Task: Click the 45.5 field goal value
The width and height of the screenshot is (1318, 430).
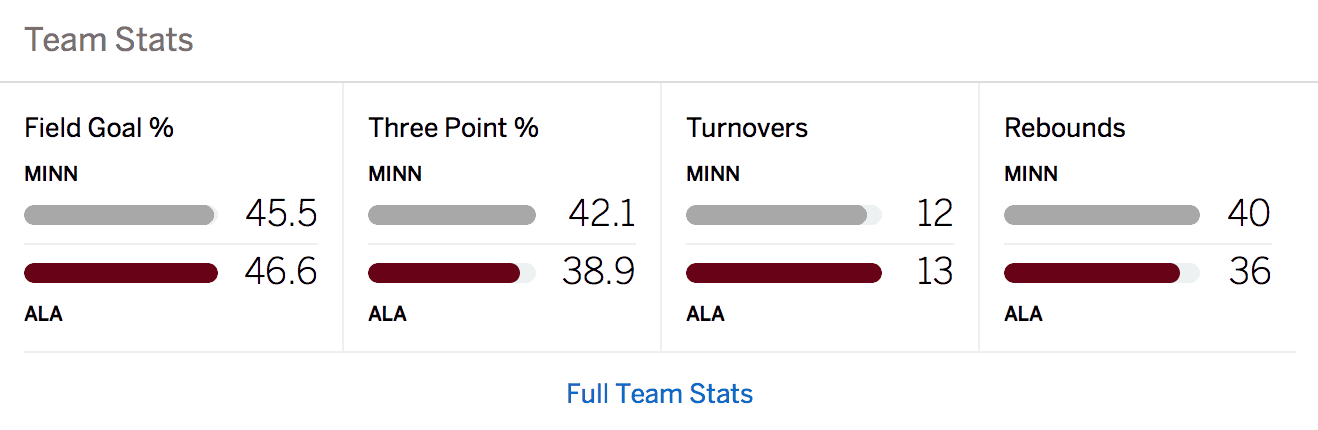Action: coord(281,214)
